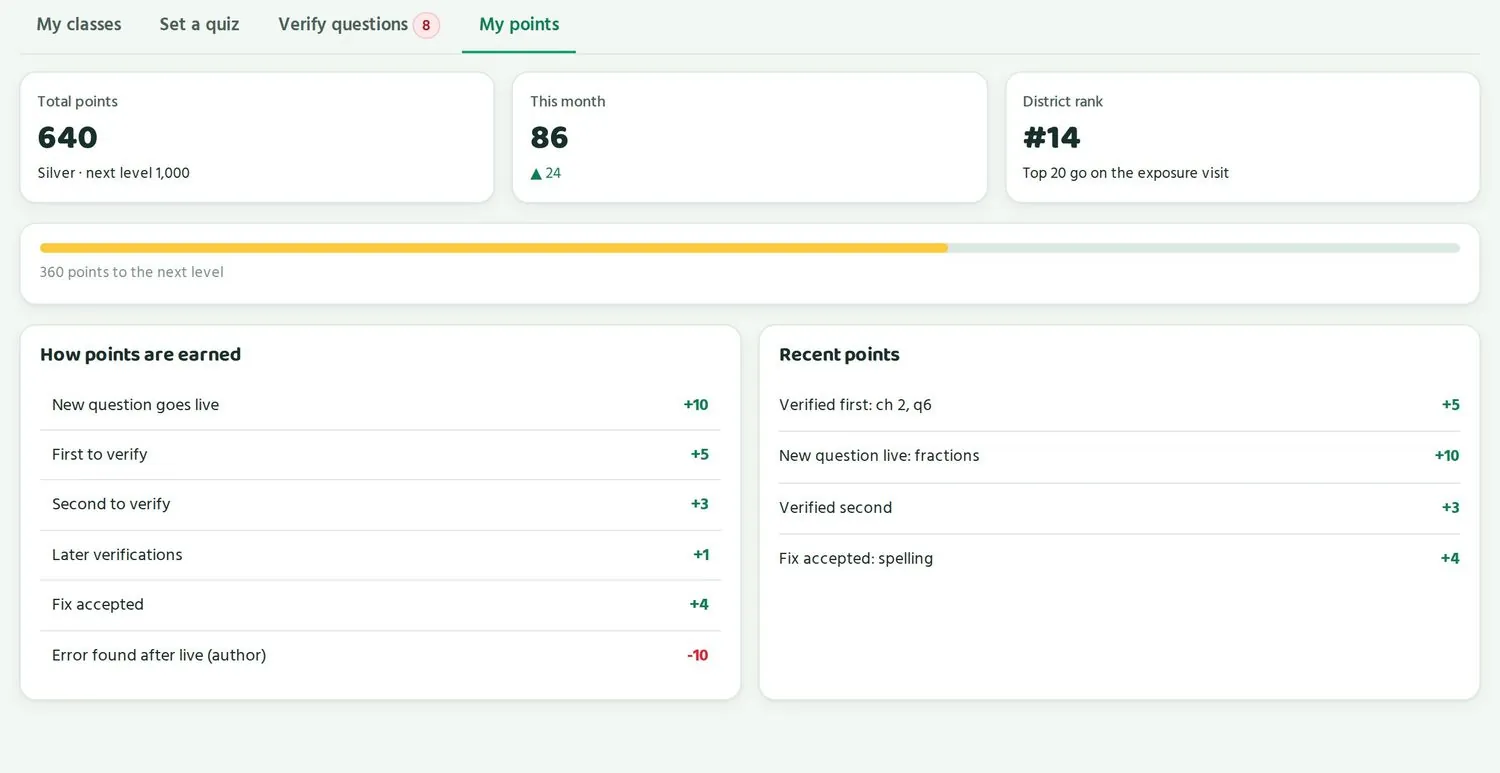The width and height of the screenshot is (1500, 773).
Task: Open the Verify questions tab
Action: (358, 25)
